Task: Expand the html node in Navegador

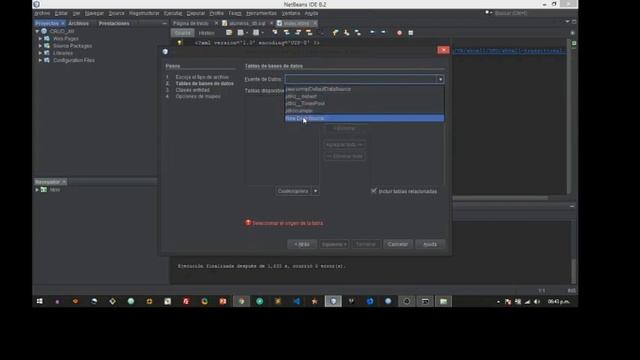Action: coord(37,190)
